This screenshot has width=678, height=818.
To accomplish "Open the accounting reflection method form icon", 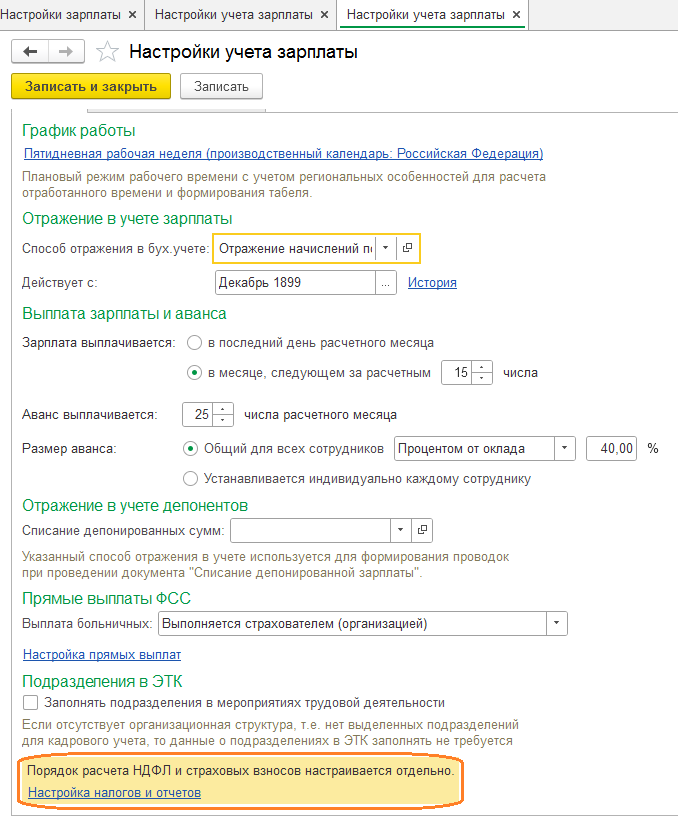I will click(408, 248).
